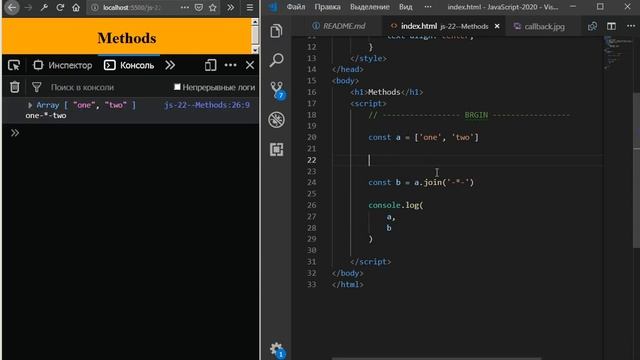This screenshot has width=640, height=360.
Task: Open Source Control view
Action: pos(277,90)
